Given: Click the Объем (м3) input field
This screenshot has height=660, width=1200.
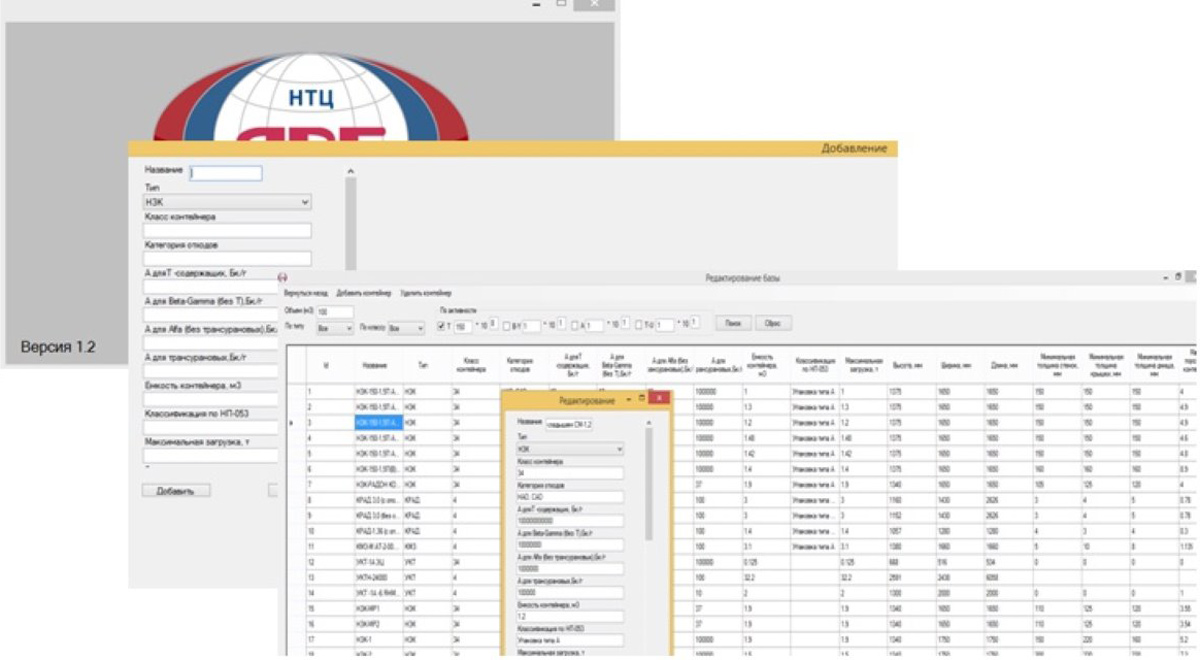Looking at the screenshot, I should pos(334,312).
